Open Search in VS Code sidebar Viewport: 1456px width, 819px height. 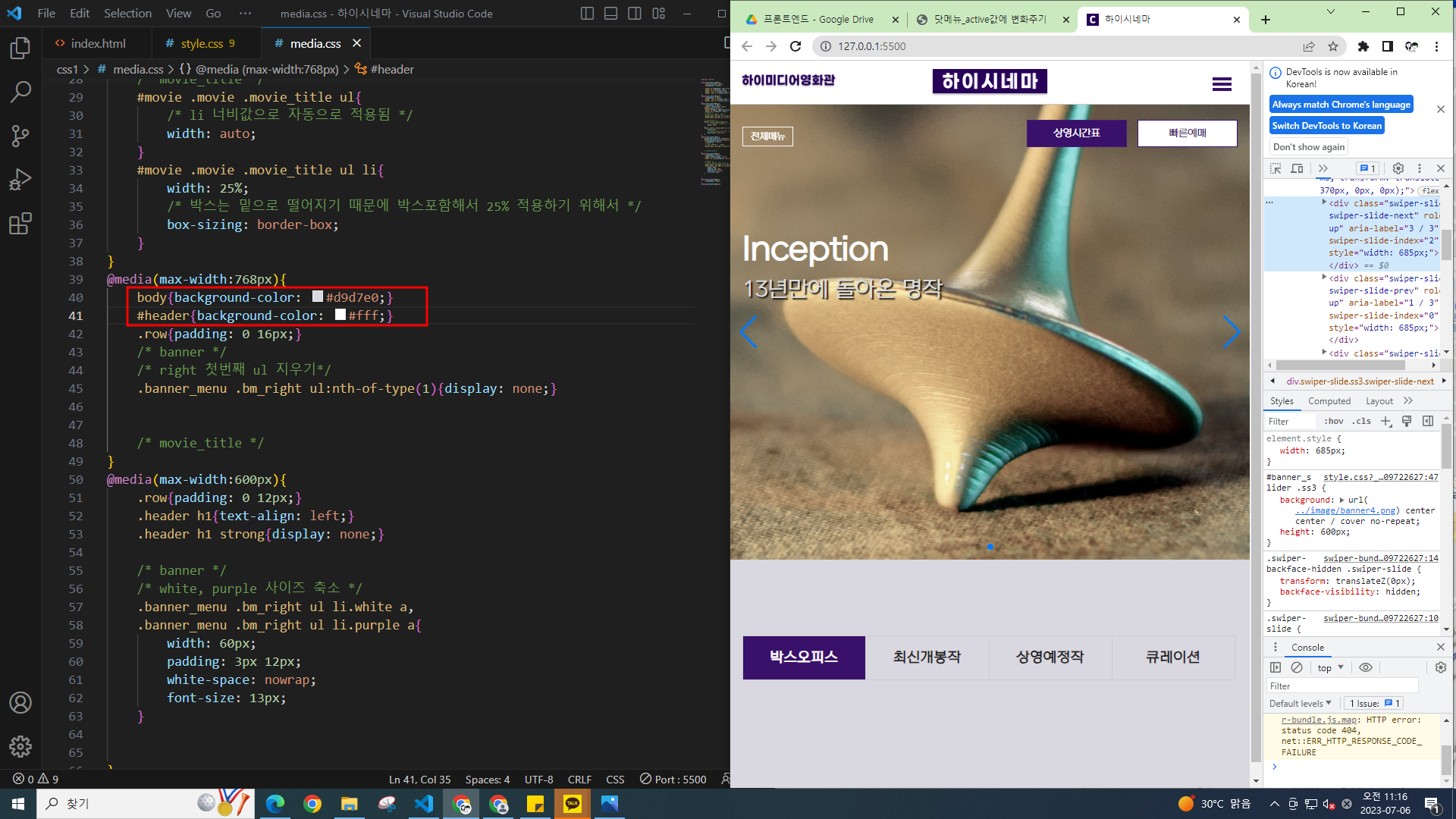[x=20, y=93]
